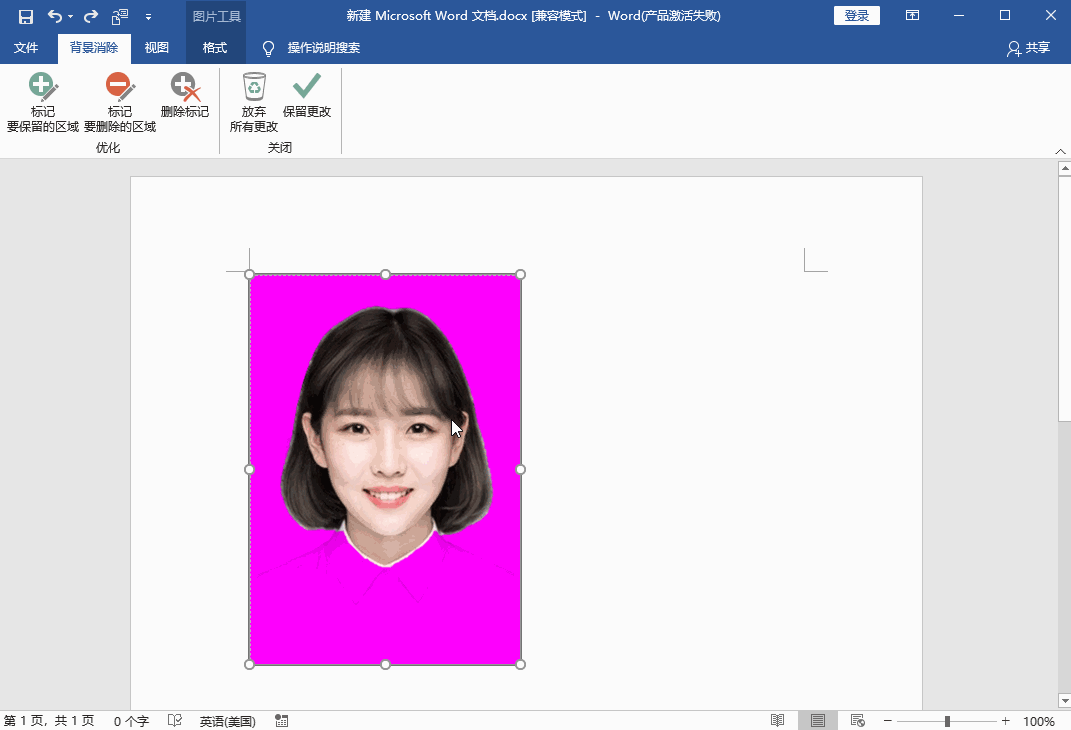
Task: Click the zoom out minus button
Action: point(888,720)
